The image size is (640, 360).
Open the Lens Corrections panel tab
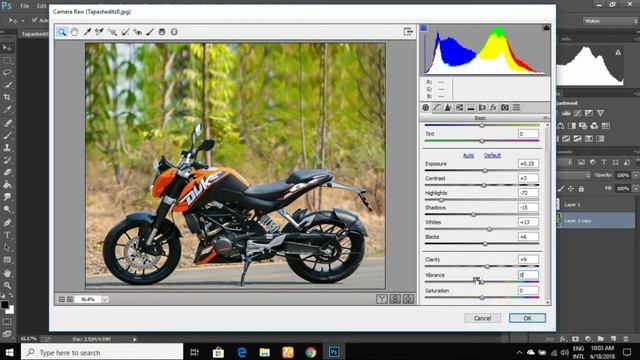(482, 108)
